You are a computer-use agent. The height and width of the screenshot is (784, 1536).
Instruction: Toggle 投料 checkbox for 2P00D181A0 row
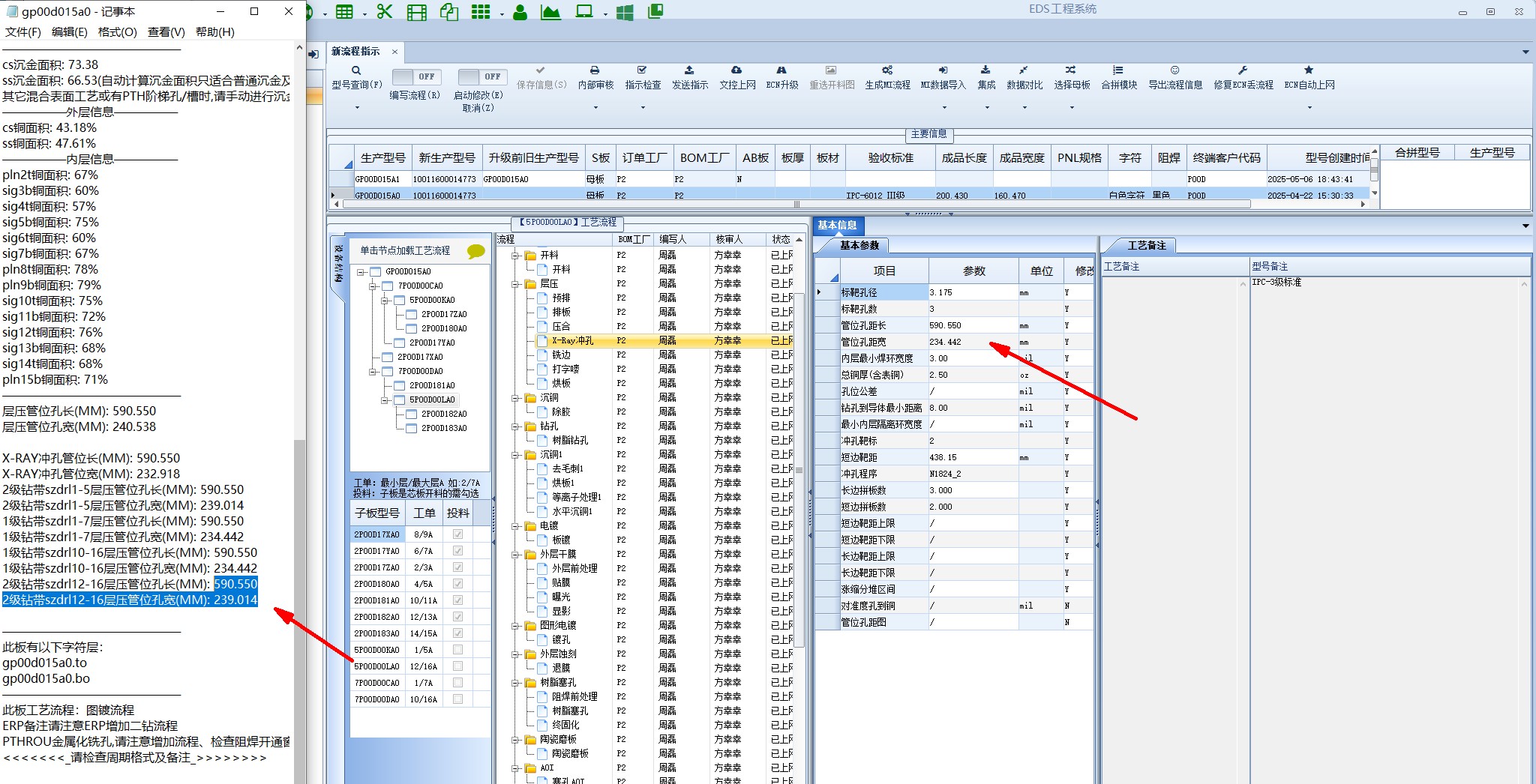[457, 600]
